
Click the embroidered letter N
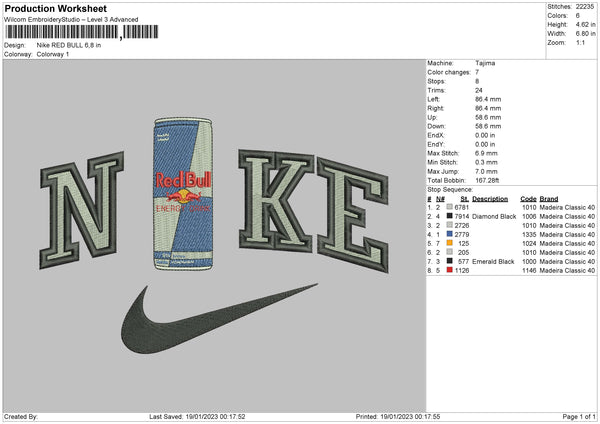[x=82, y=210]
